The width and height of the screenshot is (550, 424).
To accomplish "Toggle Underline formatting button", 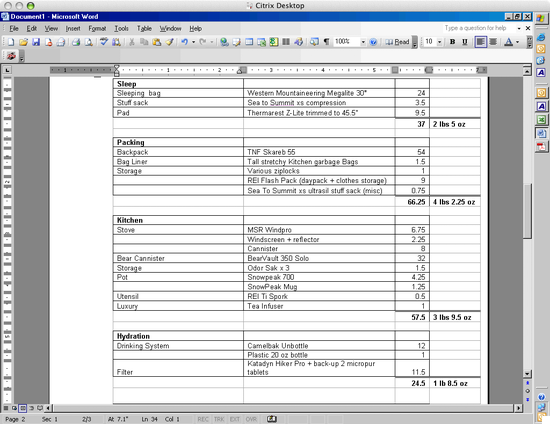I will pos(465,42).
